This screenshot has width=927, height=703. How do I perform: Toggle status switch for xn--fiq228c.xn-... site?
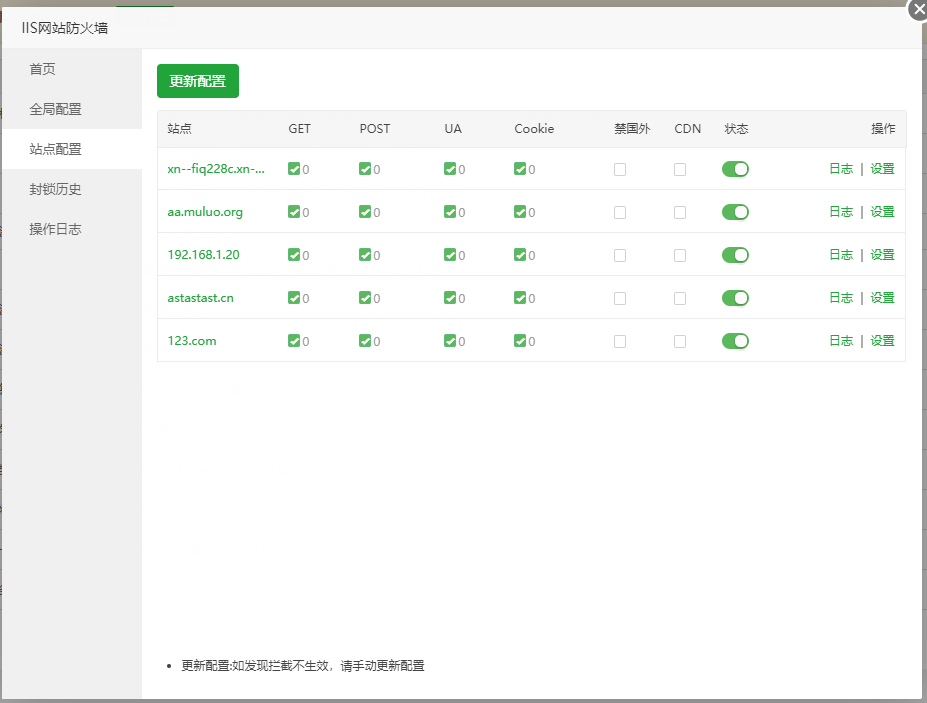(735, 169)
